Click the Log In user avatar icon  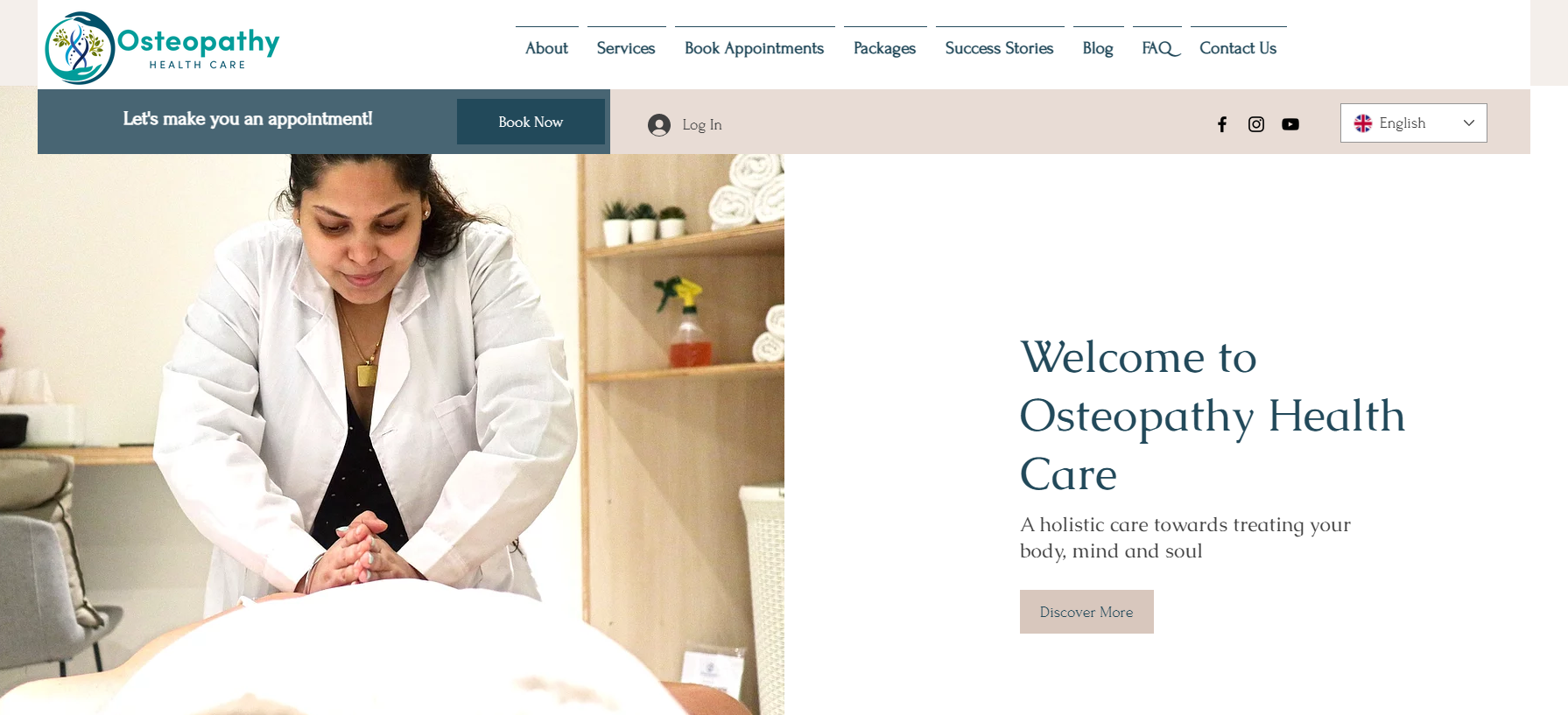click(x=659, y=125)
